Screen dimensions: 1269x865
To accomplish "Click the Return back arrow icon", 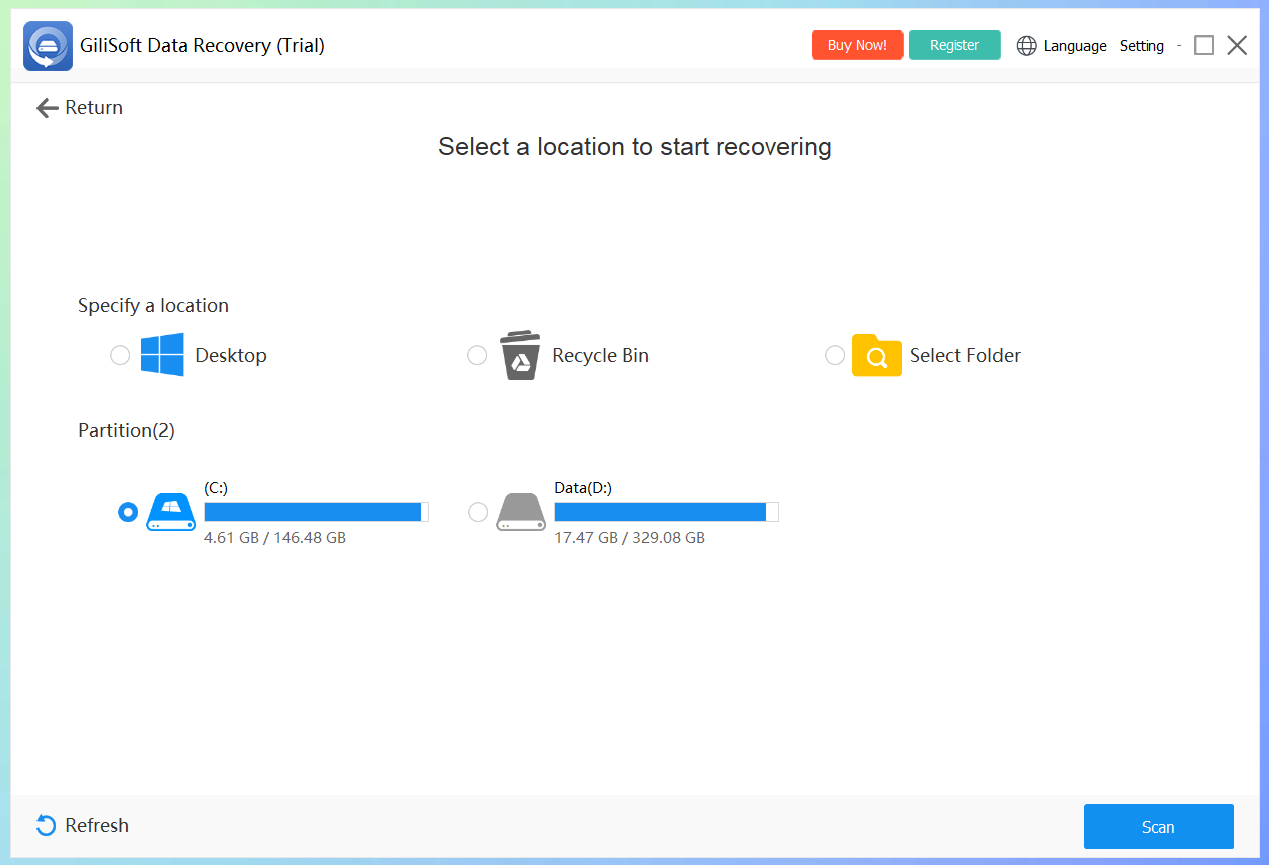I will click(x=47, y=108).
